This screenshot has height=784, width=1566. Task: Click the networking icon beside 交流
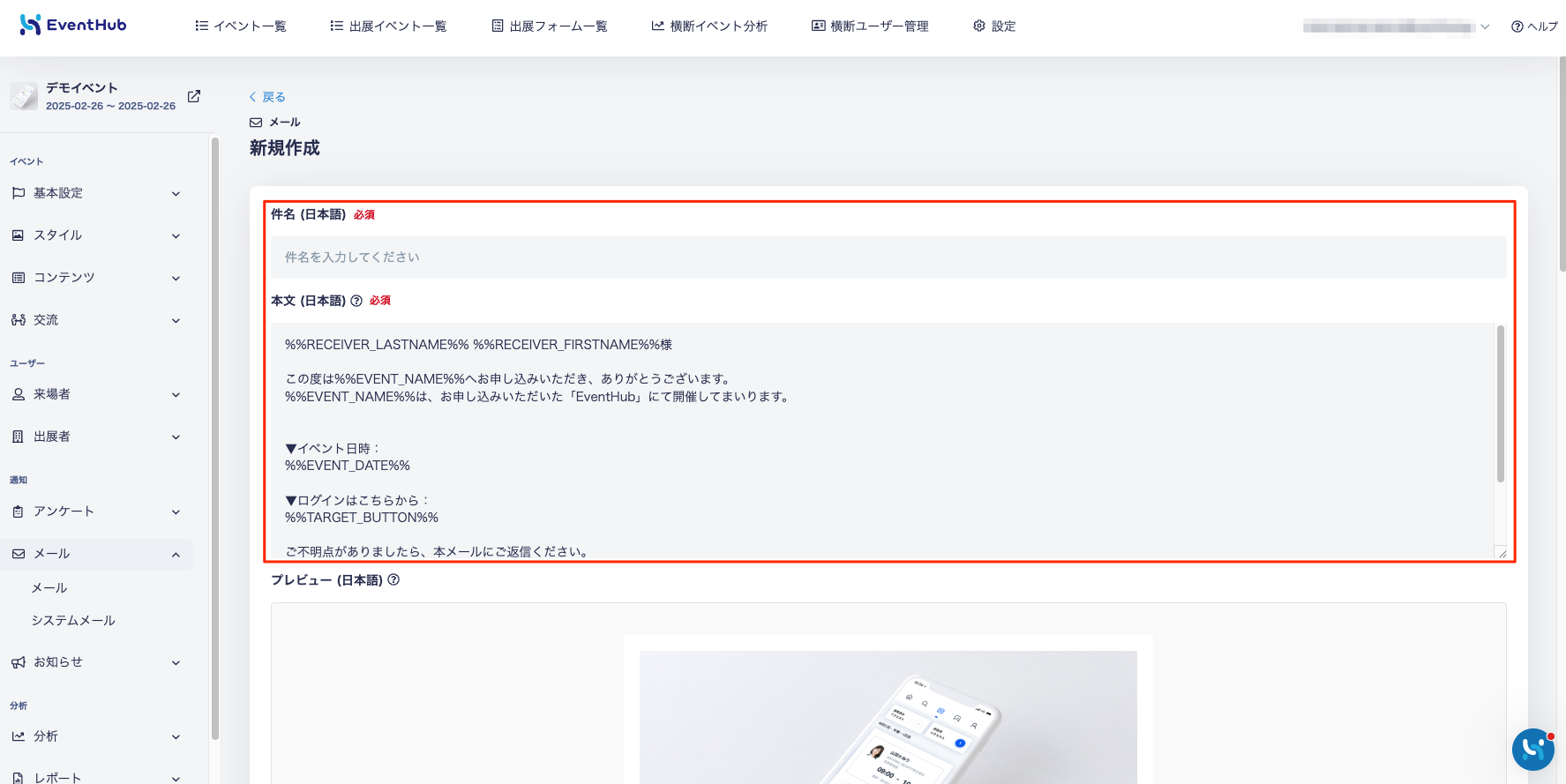click(19, 320)
